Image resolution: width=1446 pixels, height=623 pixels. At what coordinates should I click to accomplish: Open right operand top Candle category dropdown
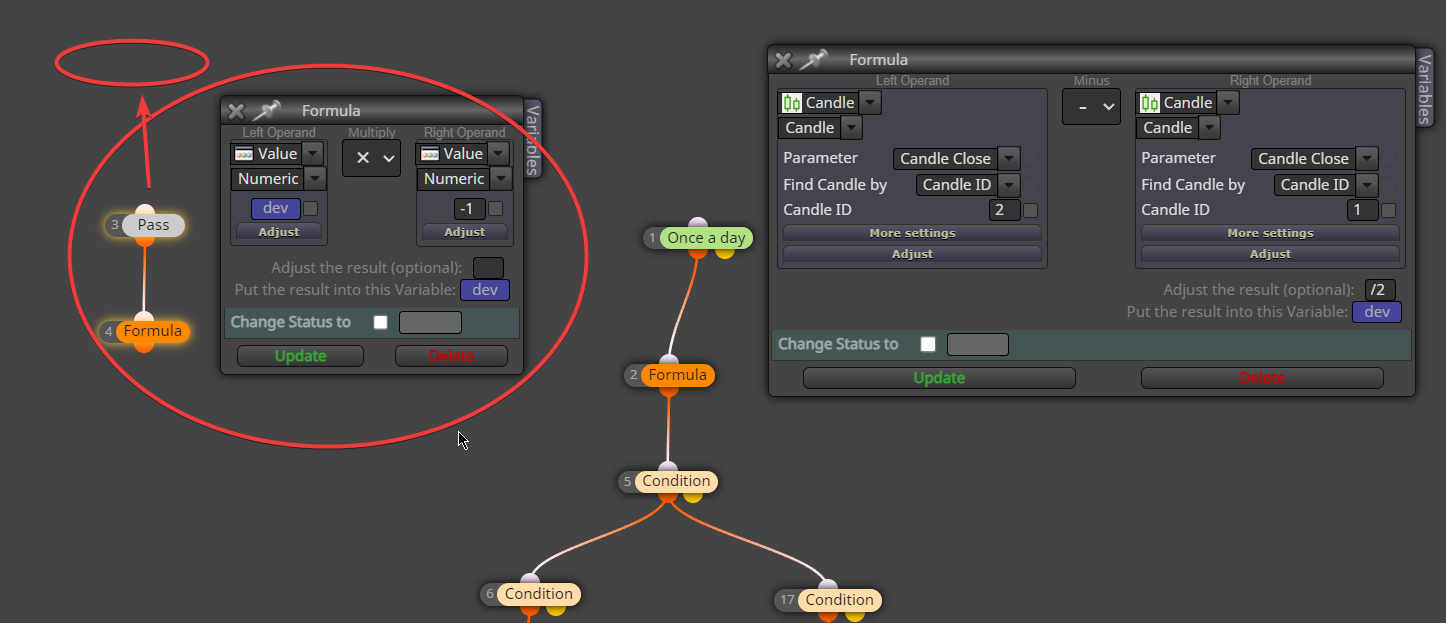pyautogui.click(x=1228, y=102)
